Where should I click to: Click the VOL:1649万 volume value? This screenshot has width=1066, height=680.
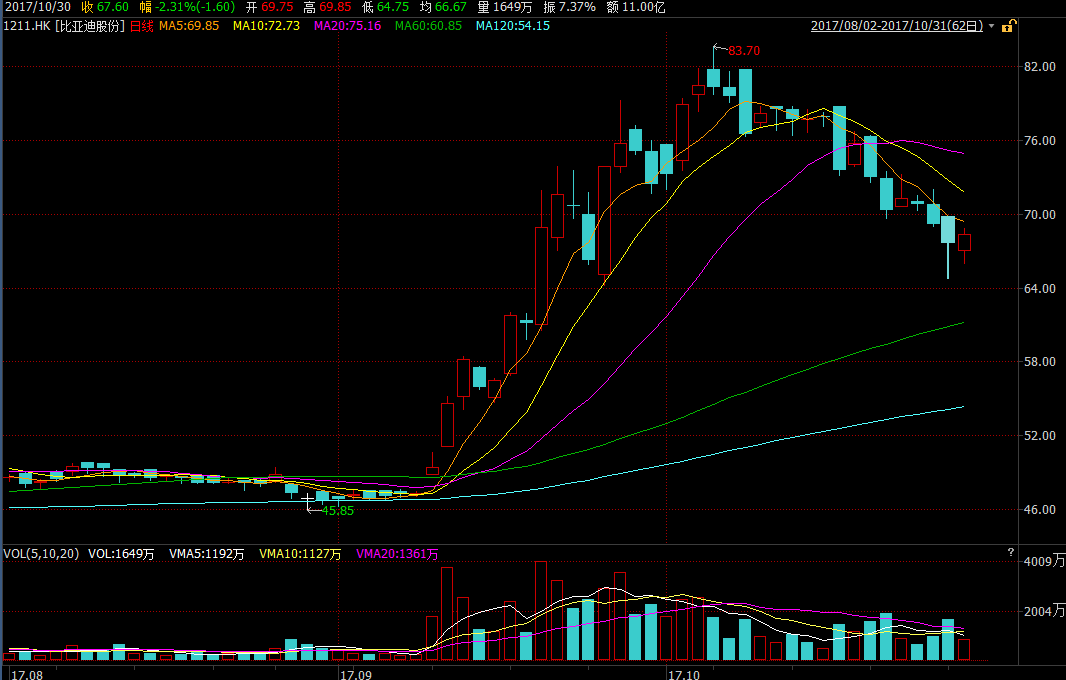(x=121, y=554)
